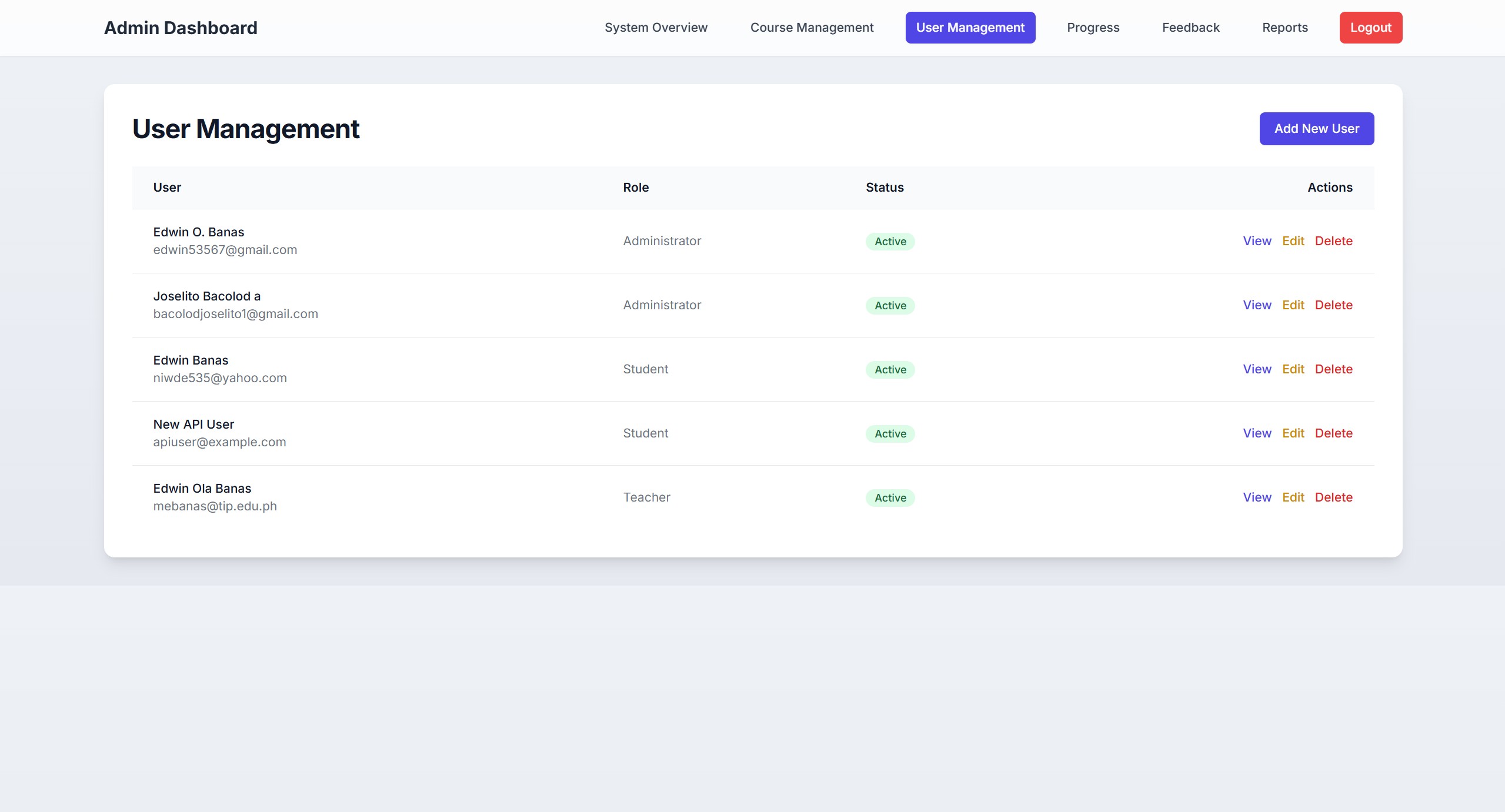Open the Reports nav link

coord(1284,28)
